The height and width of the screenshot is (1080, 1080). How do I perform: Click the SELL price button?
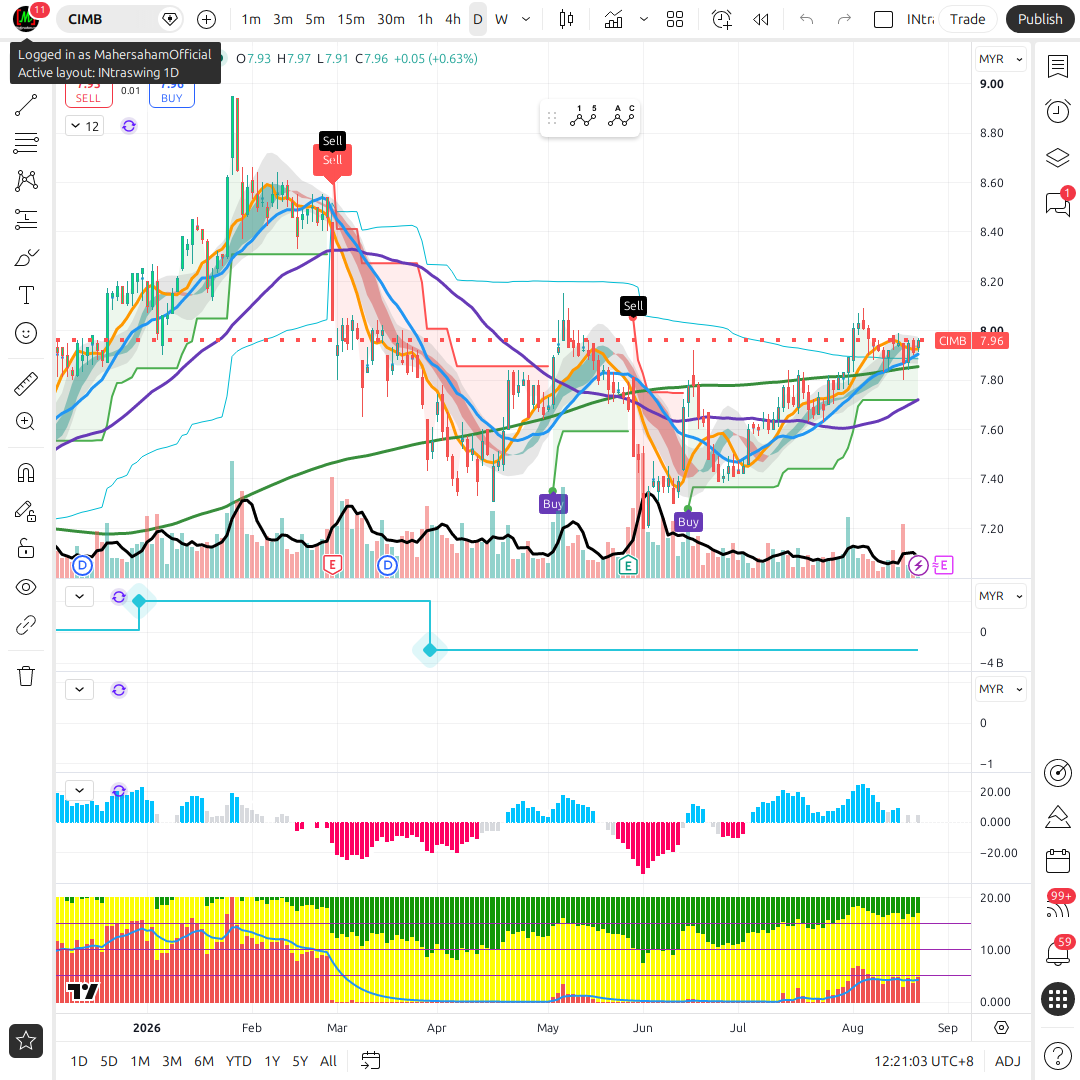(88, 94)
